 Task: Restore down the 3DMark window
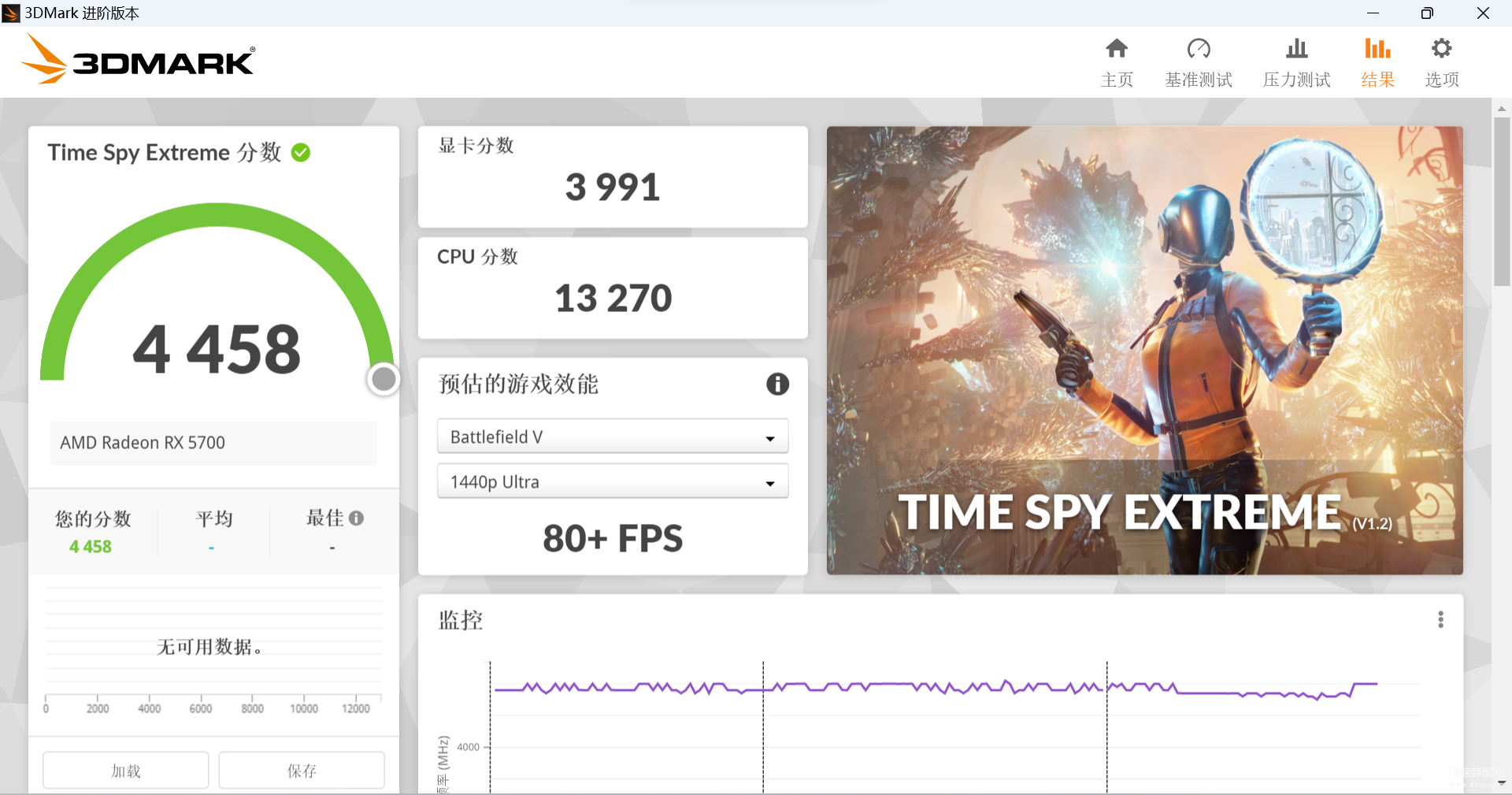pos(1427,13)
